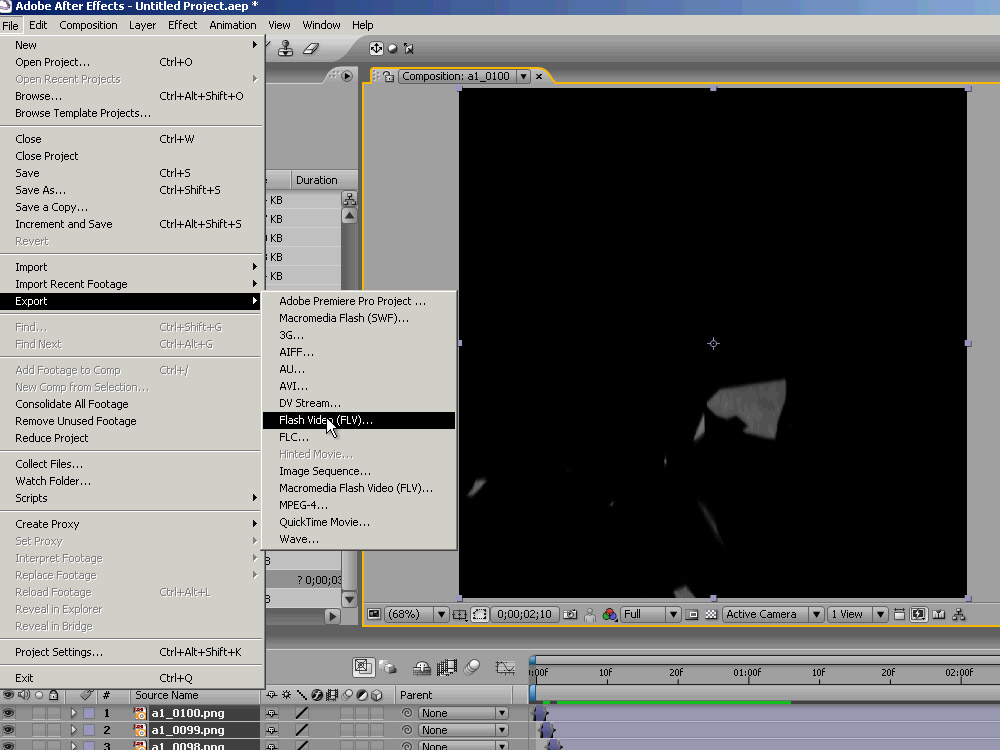The height and width of the screenshot is (750, 1000).
Task: Take a snapshot with the camera icon
Action: pos(570,614)
